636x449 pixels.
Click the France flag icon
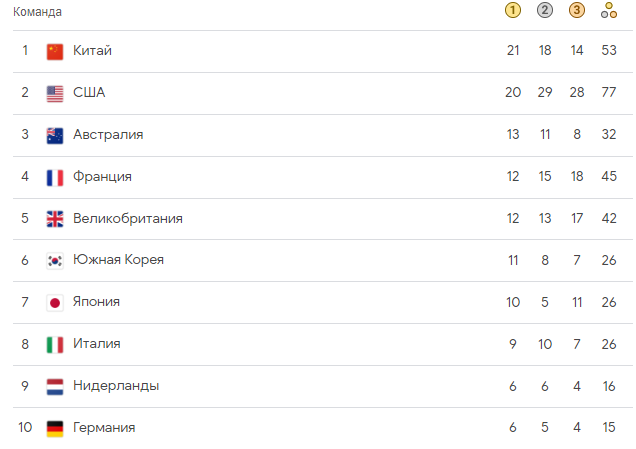pos(55,178)
